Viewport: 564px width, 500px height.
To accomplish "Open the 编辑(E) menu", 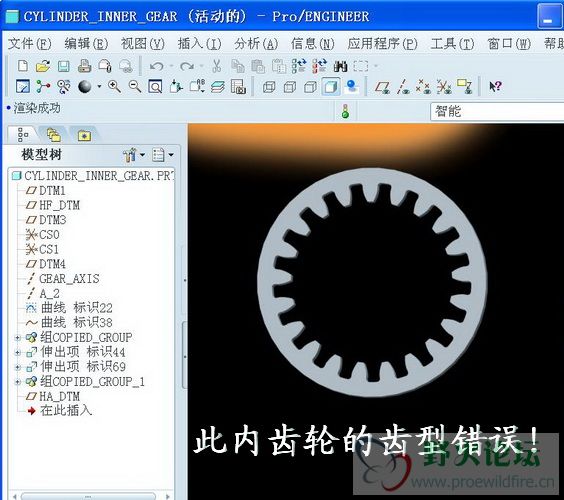I will (x=86, y=44).
